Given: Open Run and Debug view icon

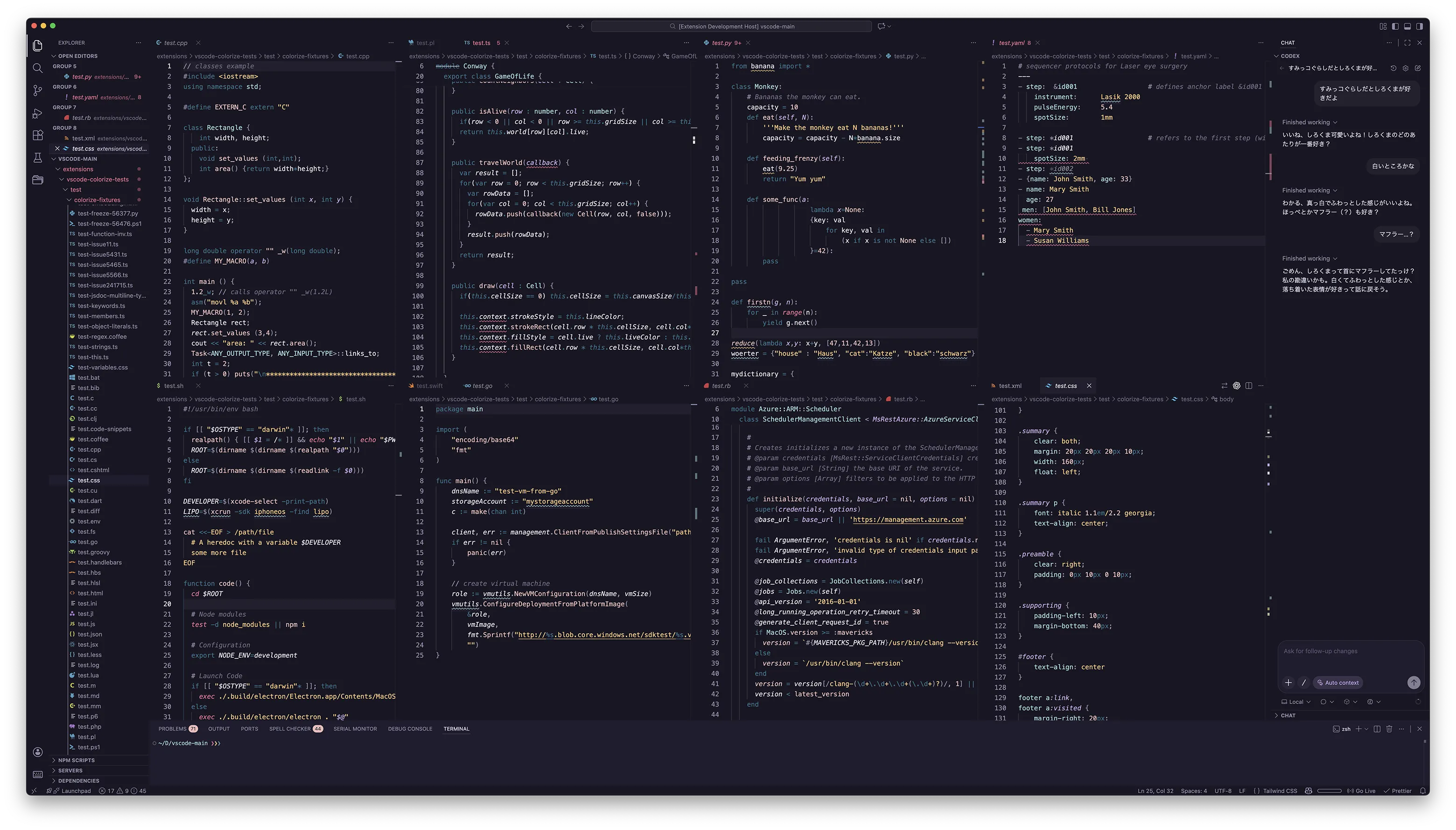Looking at the screenshot, I should (x=38, y=113).
